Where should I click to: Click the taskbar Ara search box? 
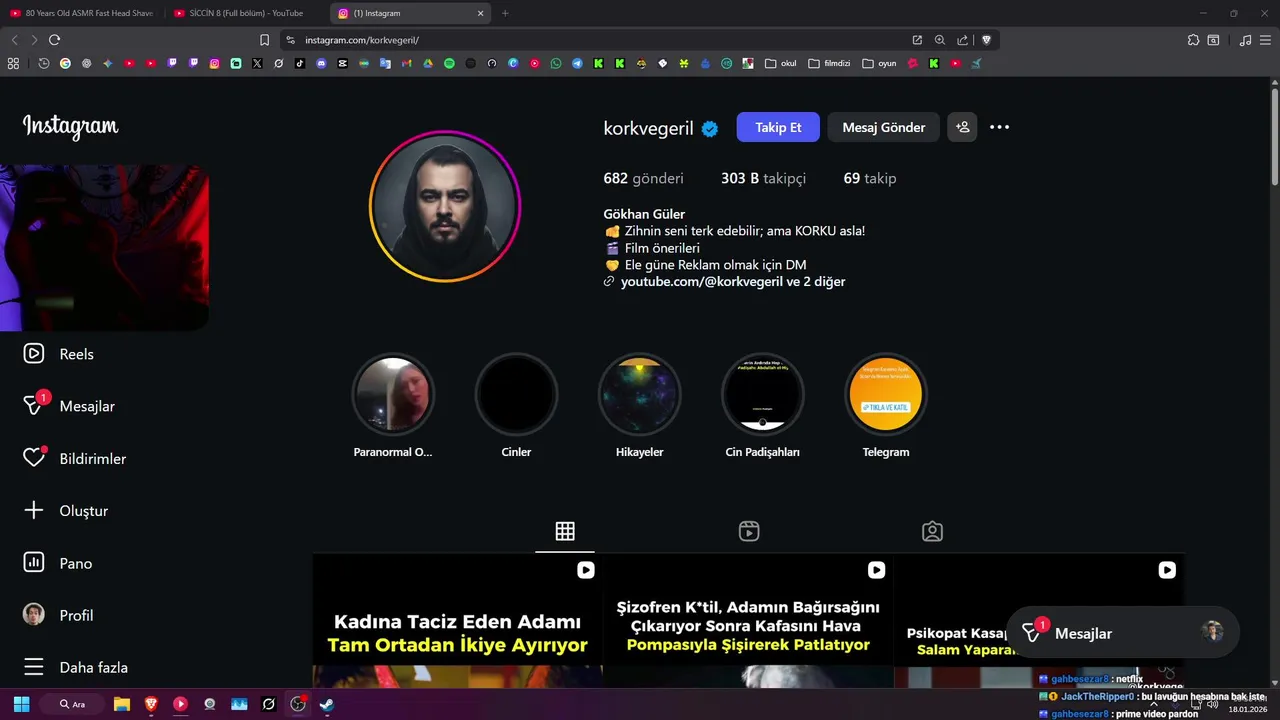71,704
